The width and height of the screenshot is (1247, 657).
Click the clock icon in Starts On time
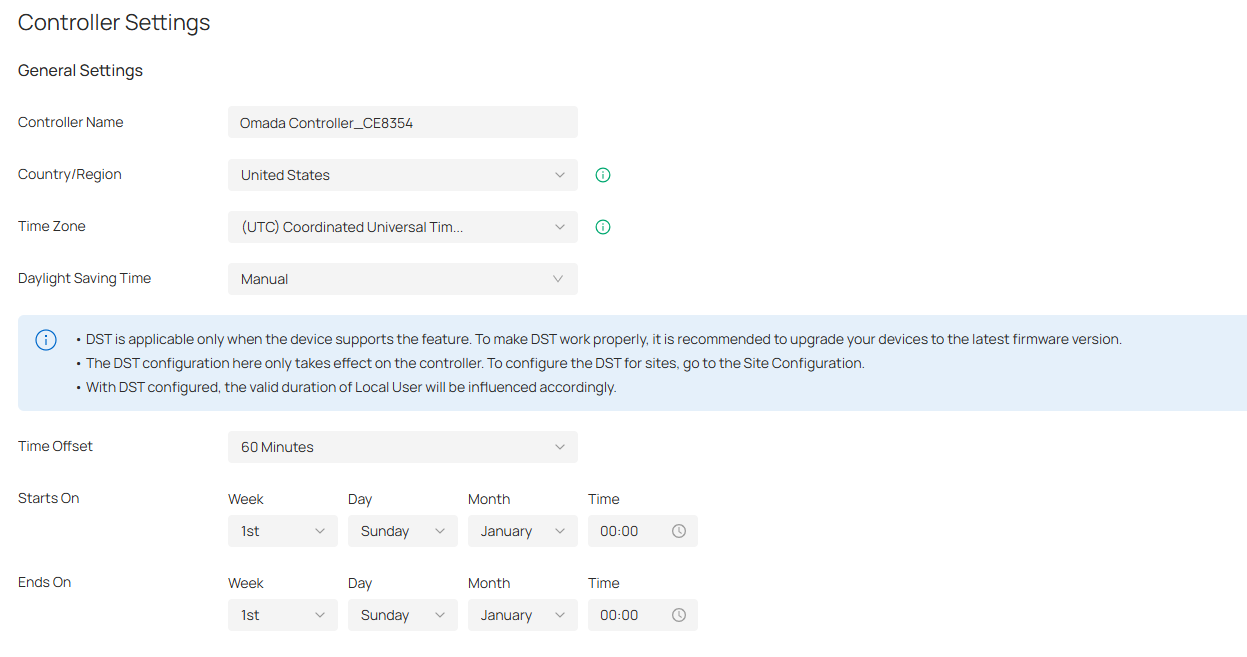[x=679, y=531]
